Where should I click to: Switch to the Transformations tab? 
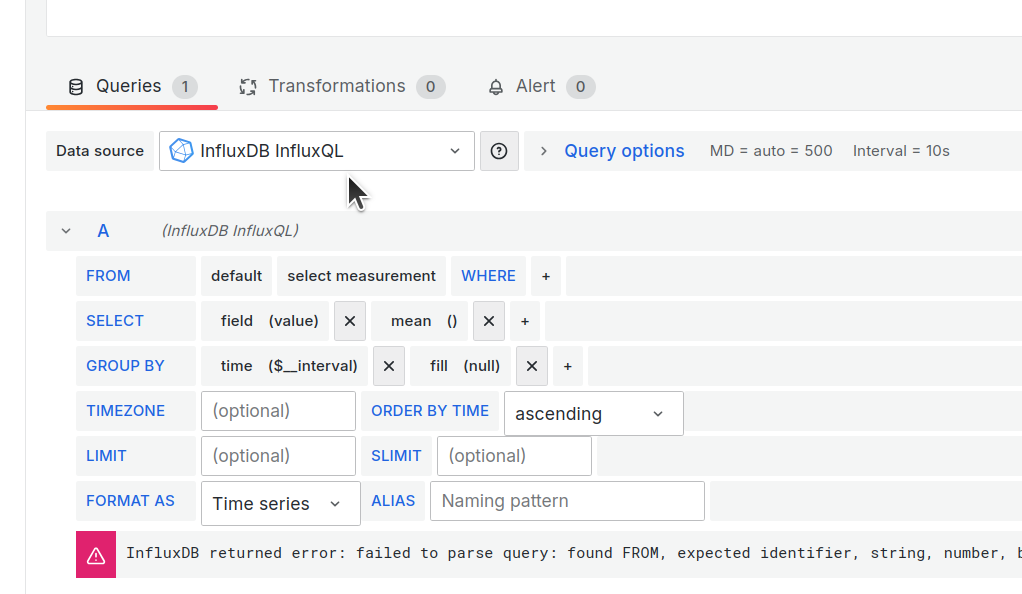click(337, 87)
